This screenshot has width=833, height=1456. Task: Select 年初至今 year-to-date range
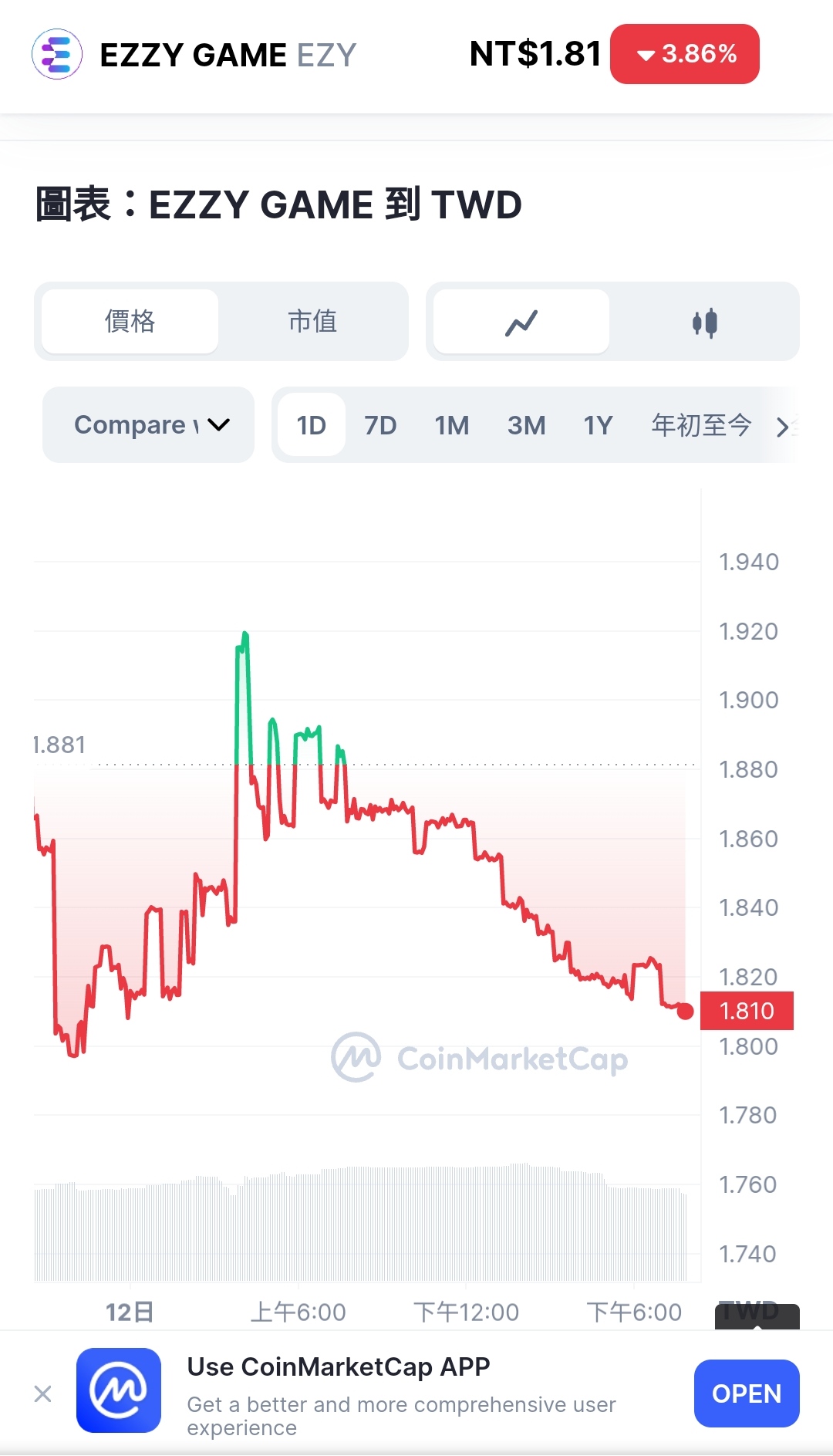click(x=701, y=425)
